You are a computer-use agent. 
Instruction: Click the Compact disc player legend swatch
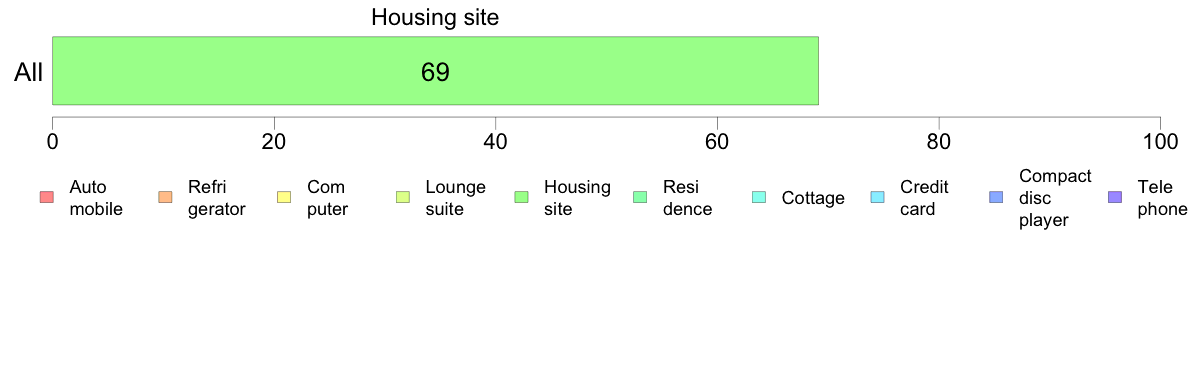[996, 198]
